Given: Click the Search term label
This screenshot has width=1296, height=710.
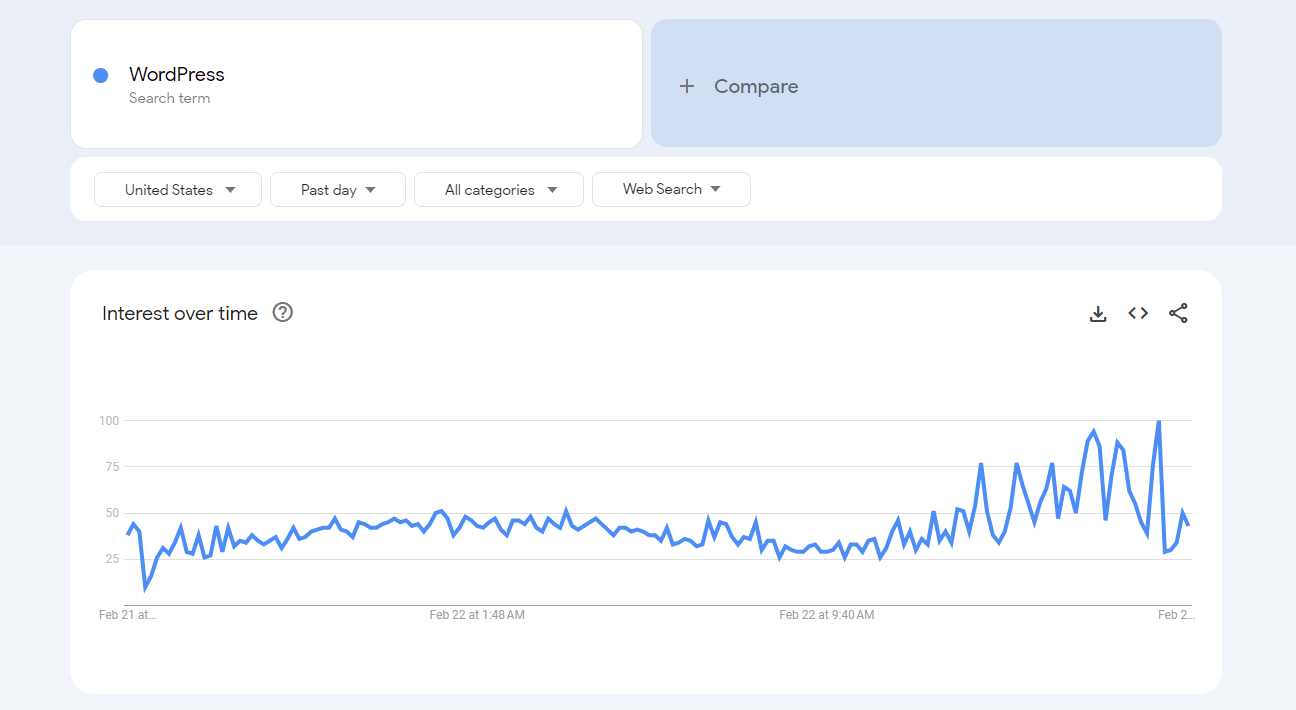Looking at the screenshot, I should tap(169, 98).
